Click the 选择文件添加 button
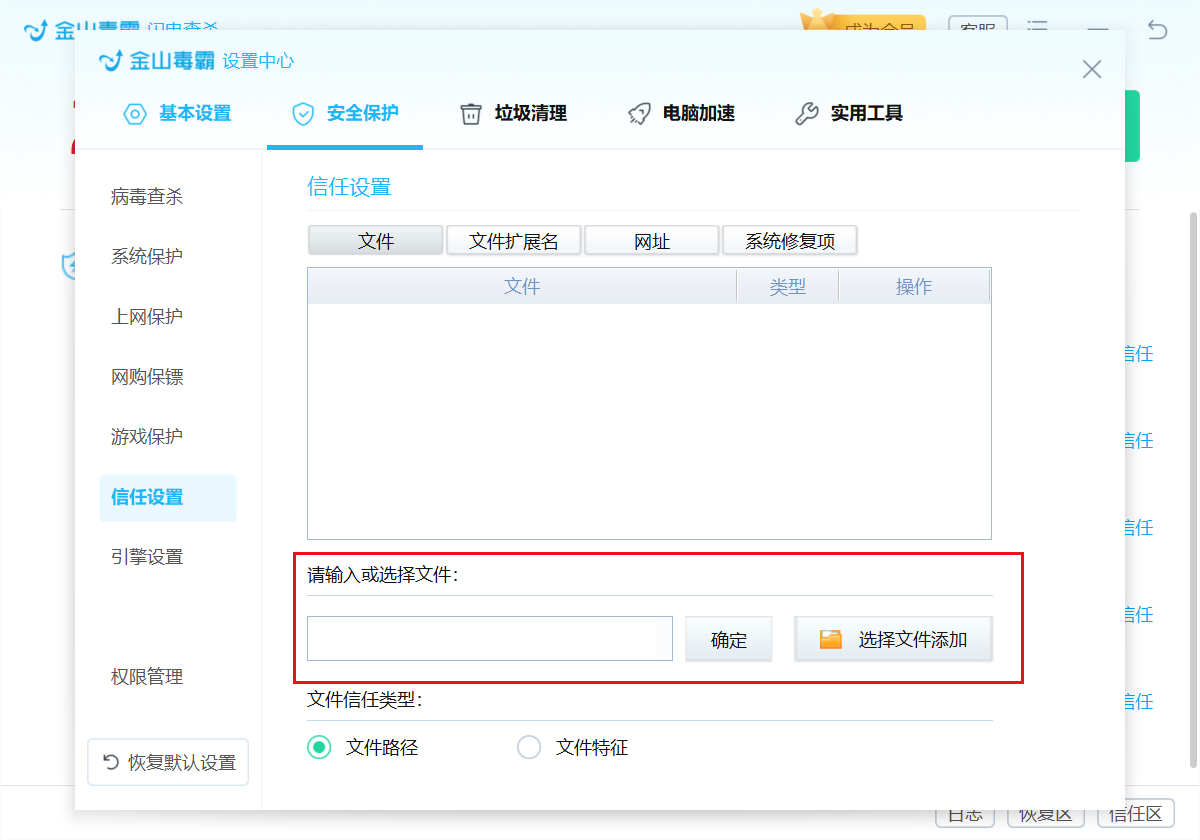 click(x=894, y=640)
